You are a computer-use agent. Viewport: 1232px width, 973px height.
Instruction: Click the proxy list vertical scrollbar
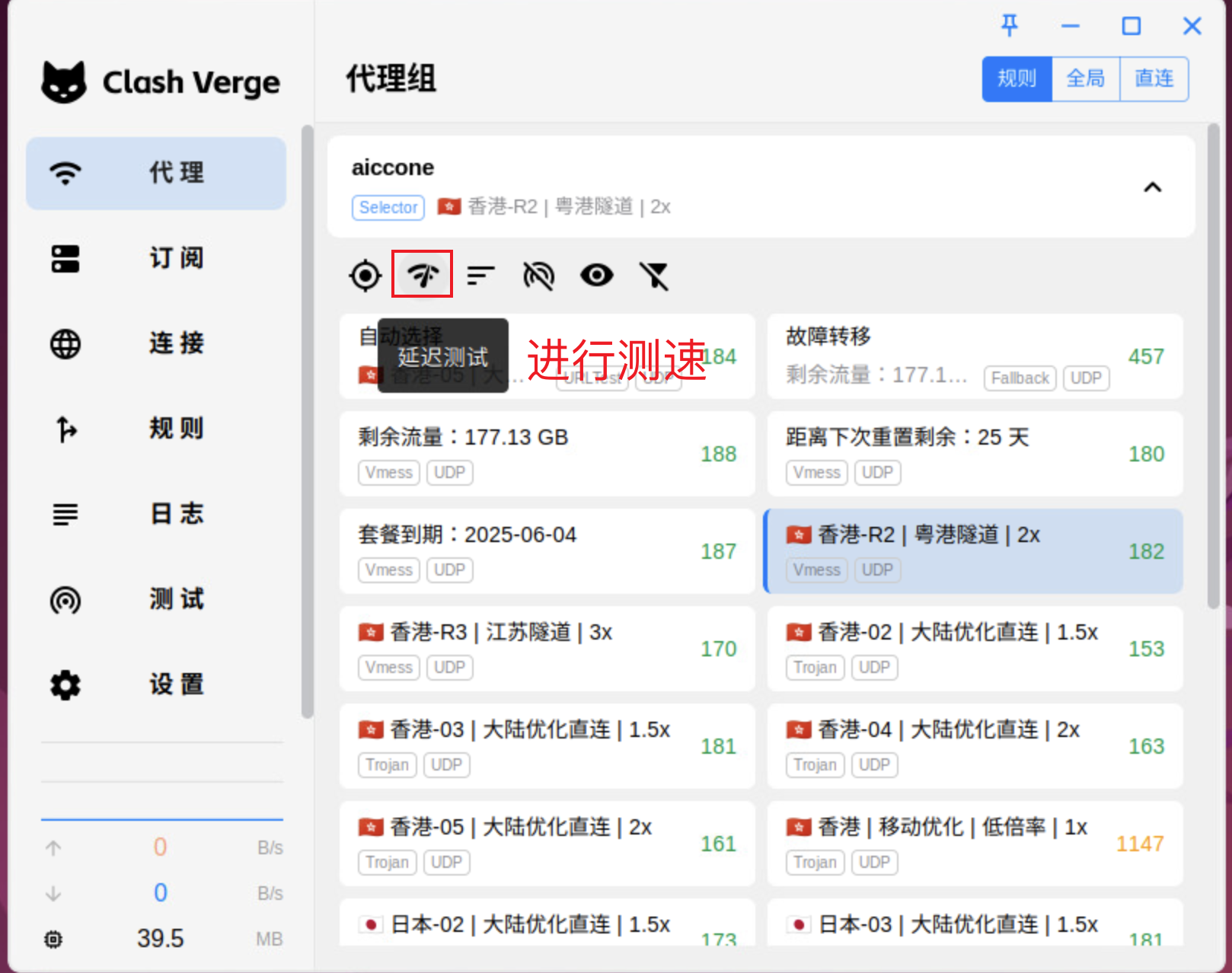(1213, 365)
